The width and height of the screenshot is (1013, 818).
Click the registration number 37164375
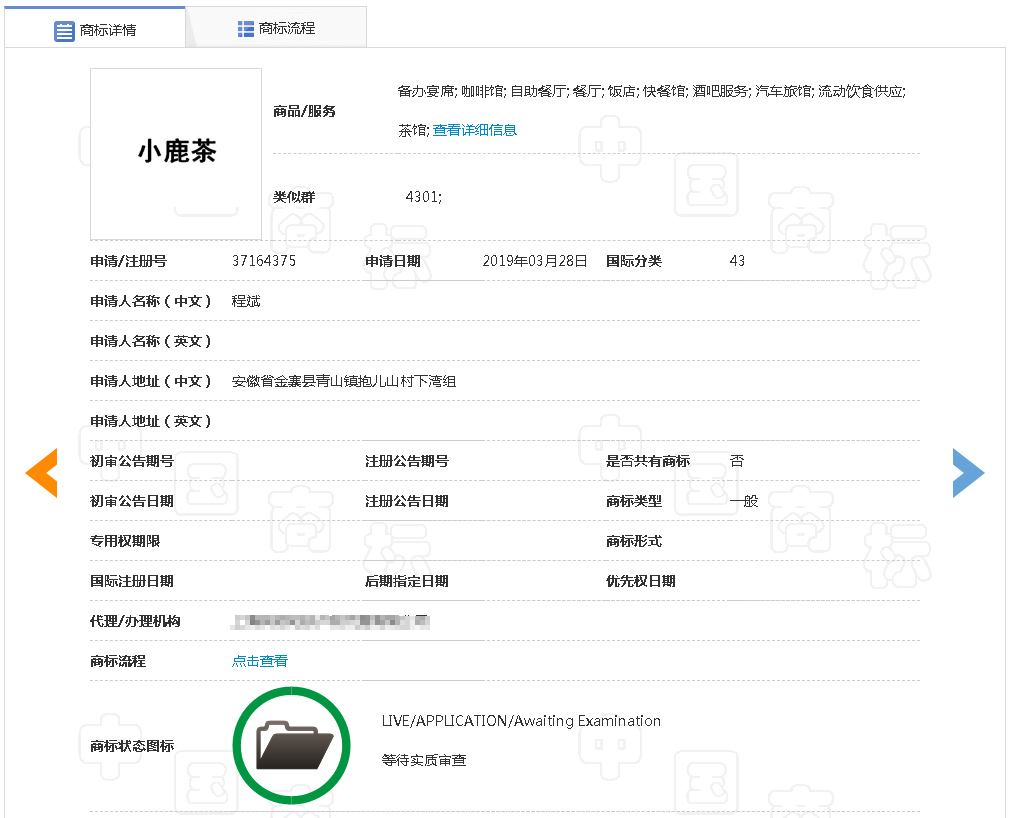coord(264,261)
